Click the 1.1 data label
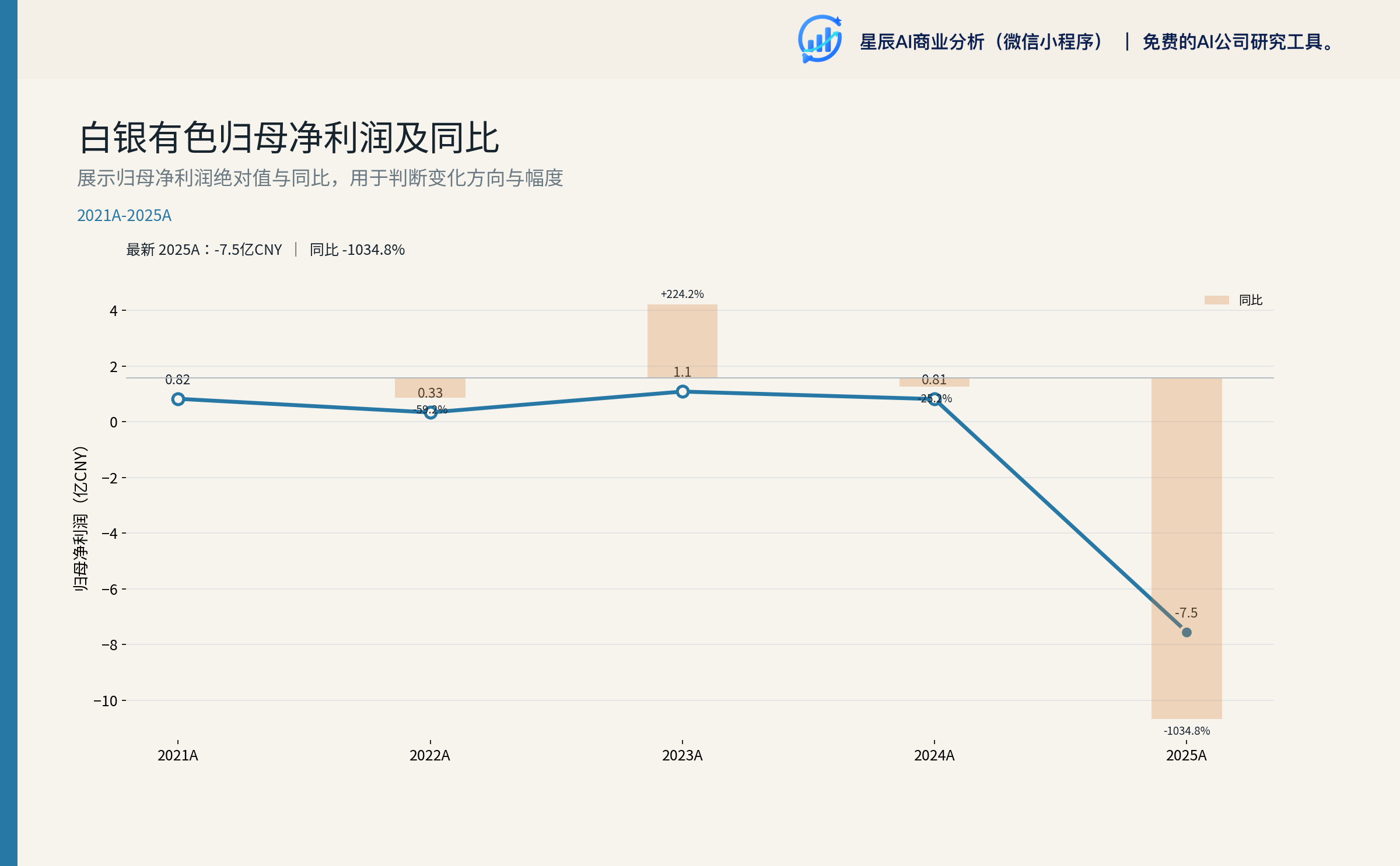Image resolution: width=1400 pixels, height=866 pixels. [x=682, y=372]
